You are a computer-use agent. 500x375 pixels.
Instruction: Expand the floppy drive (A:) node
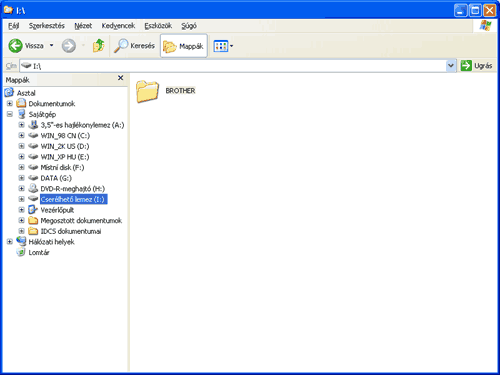[x=21, y=125]
